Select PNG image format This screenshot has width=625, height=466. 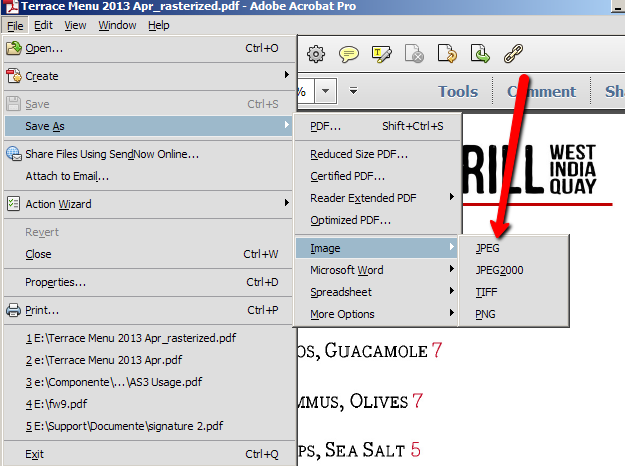(x=513, y=314)
